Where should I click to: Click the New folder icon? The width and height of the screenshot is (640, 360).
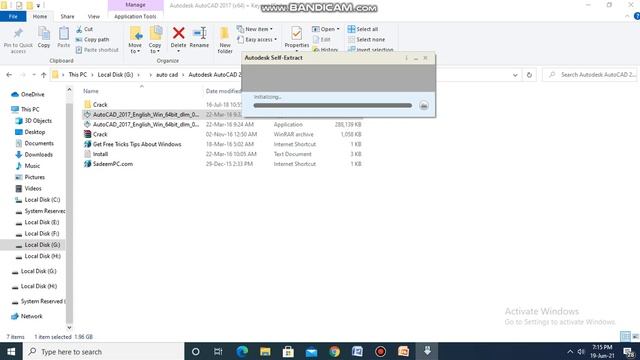(224, 33)
